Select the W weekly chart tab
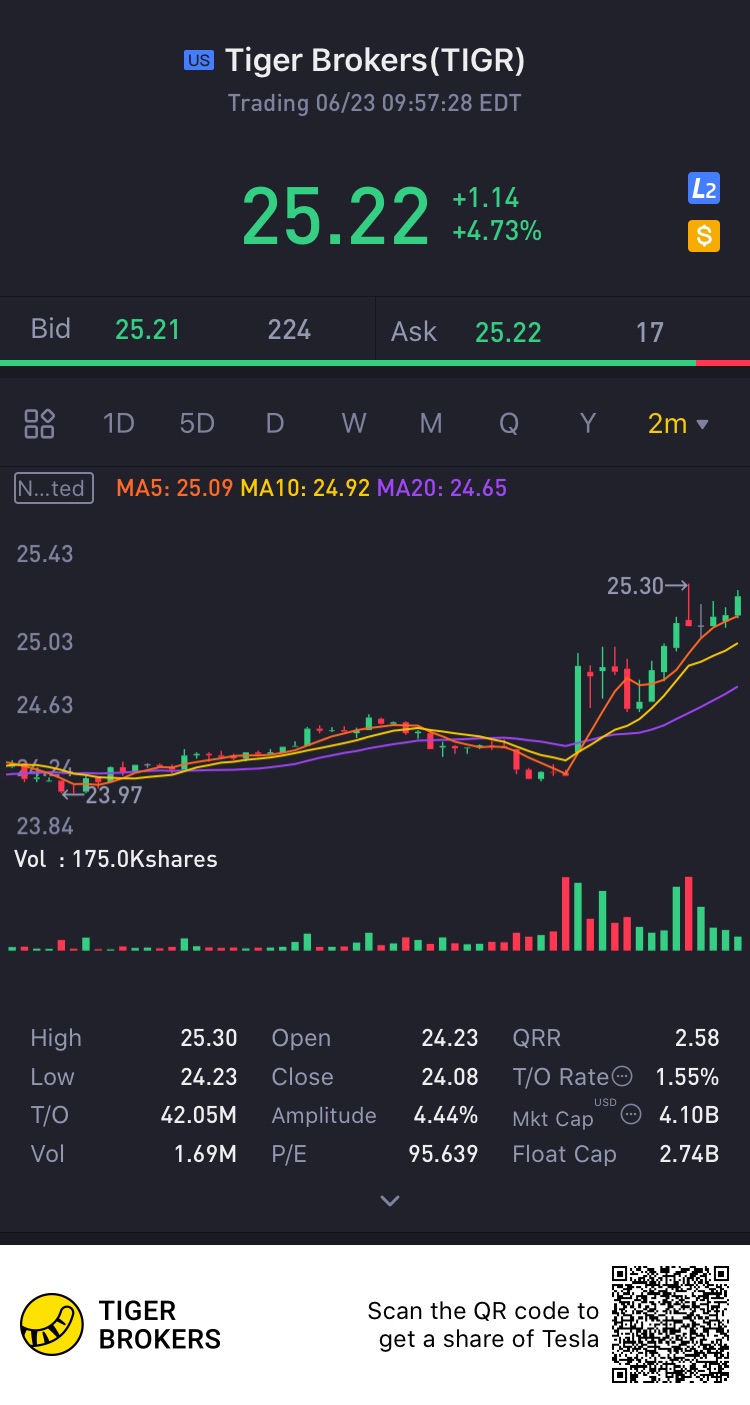 tap(353, 423)
